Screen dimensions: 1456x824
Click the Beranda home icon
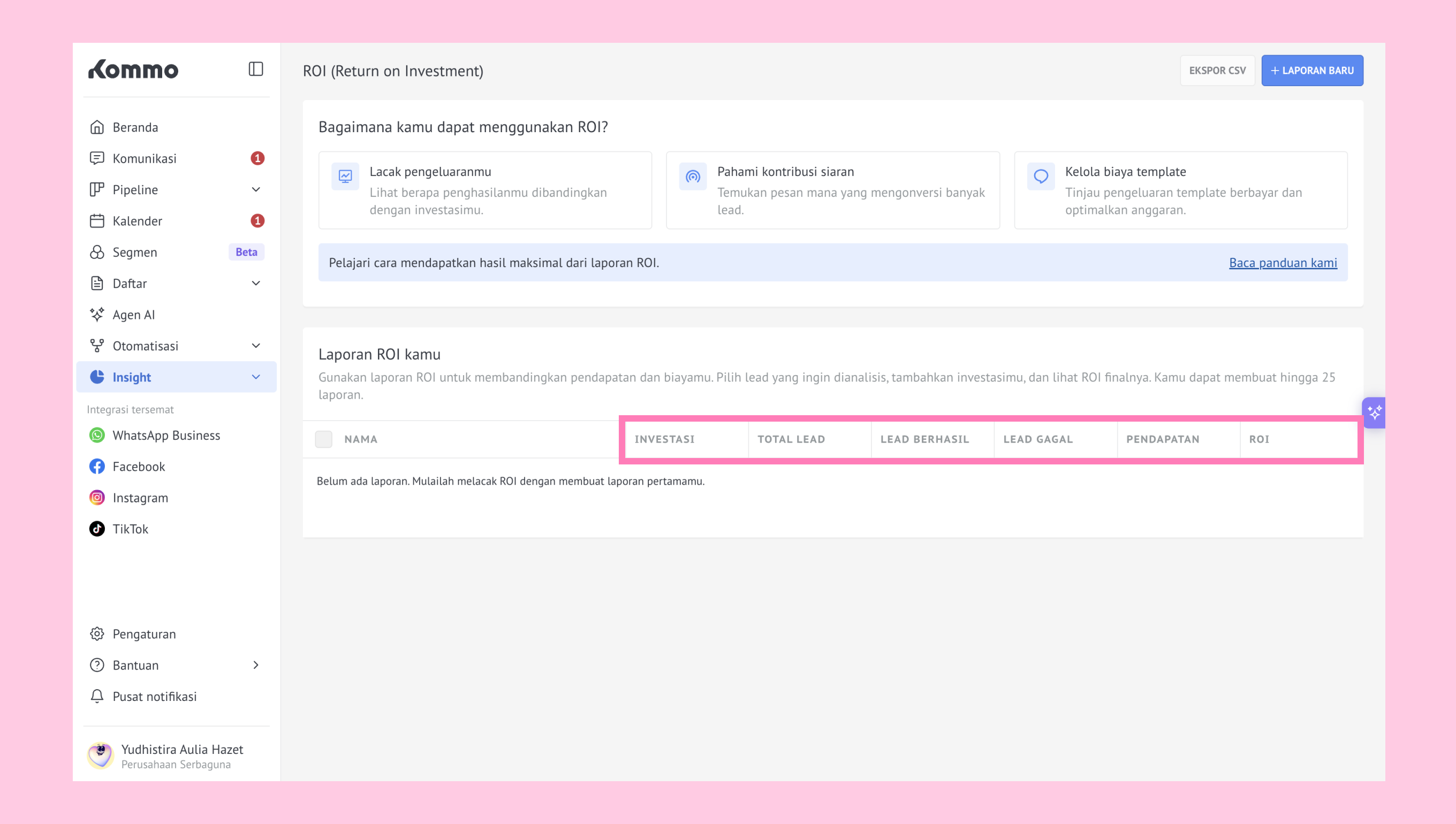click(97, 127)
